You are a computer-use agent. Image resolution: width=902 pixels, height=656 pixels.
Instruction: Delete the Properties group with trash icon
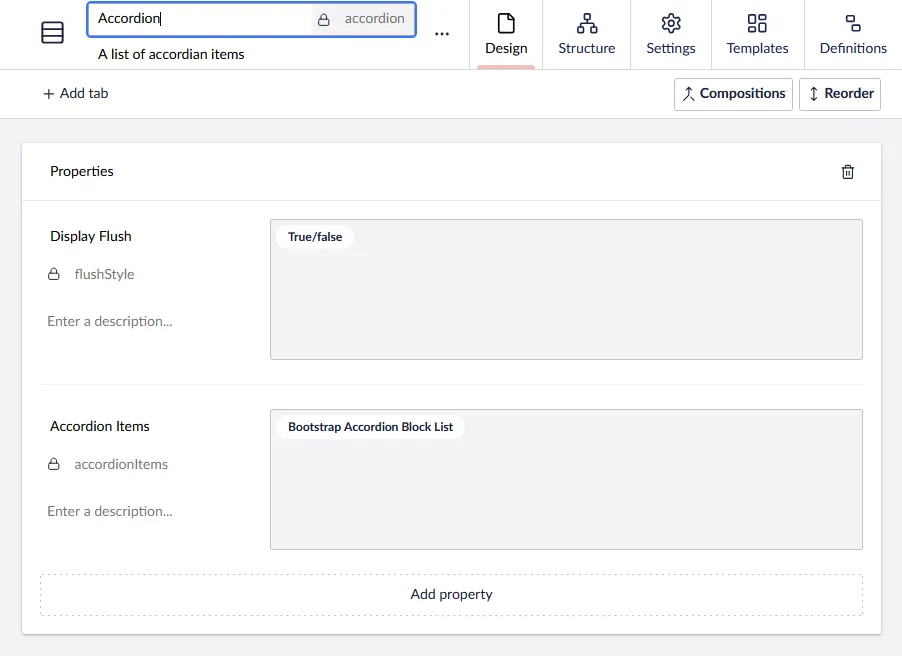(x=847, y=172)
